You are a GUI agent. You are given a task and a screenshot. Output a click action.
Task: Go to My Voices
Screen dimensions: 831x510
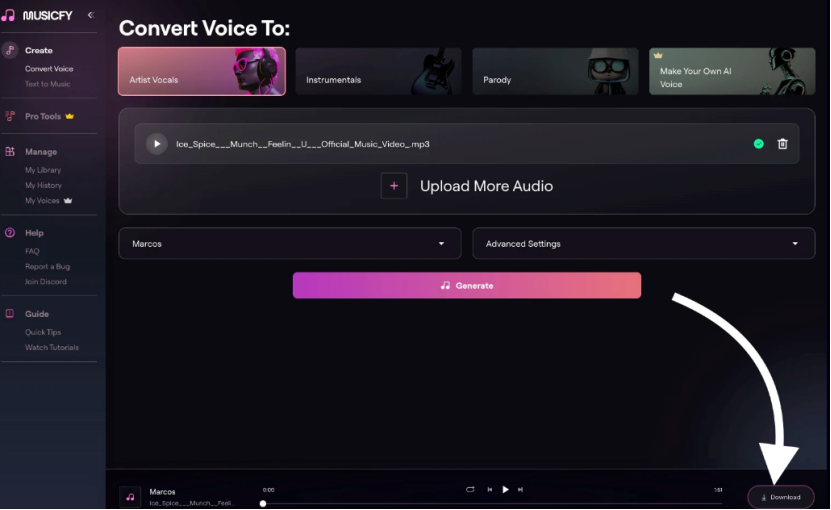pos(42,200)
